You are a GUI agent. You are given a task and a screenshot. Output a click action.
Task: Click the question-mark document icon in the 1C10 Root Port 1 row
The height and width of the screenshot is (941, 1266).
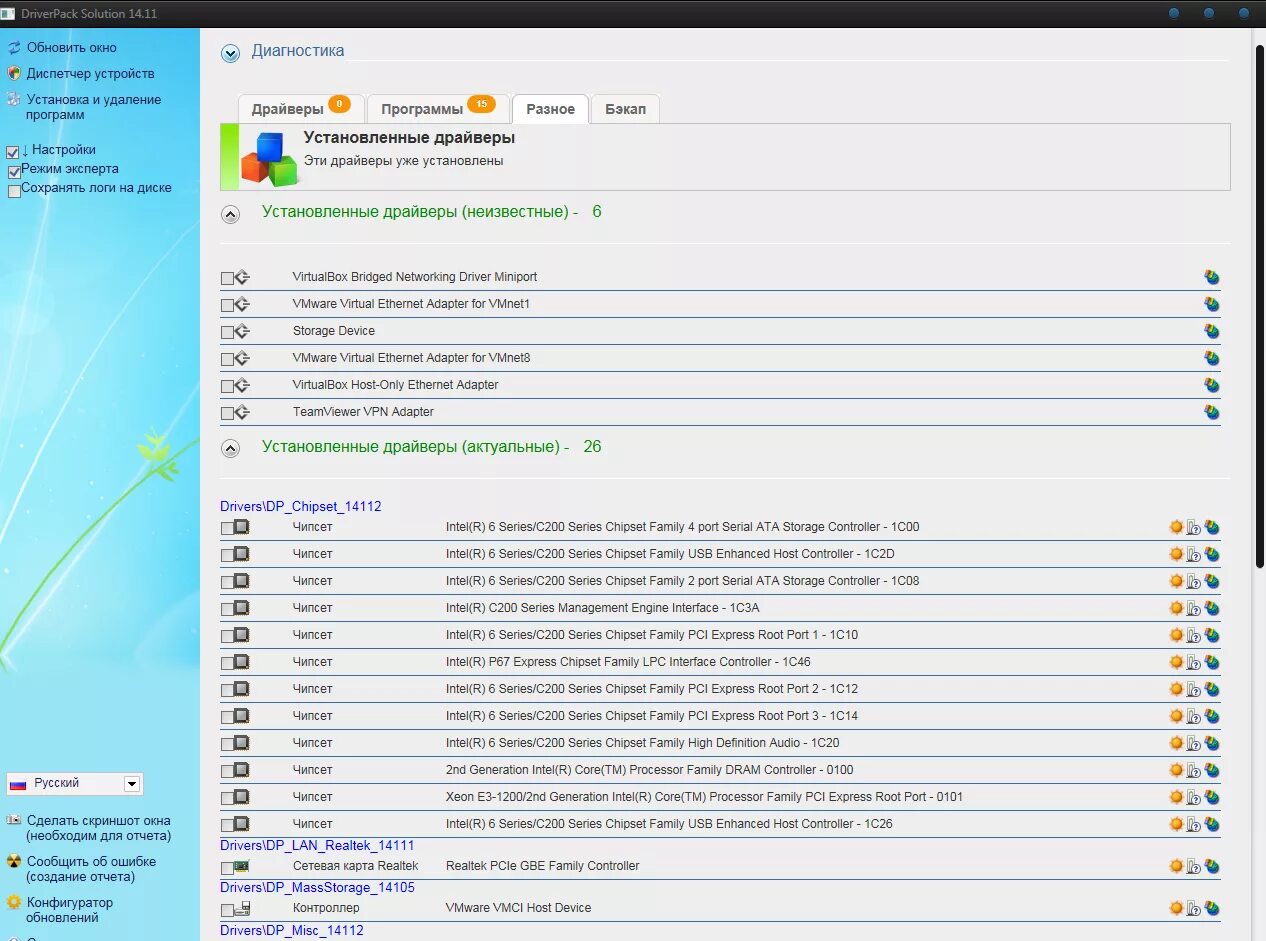[1194, 635]
